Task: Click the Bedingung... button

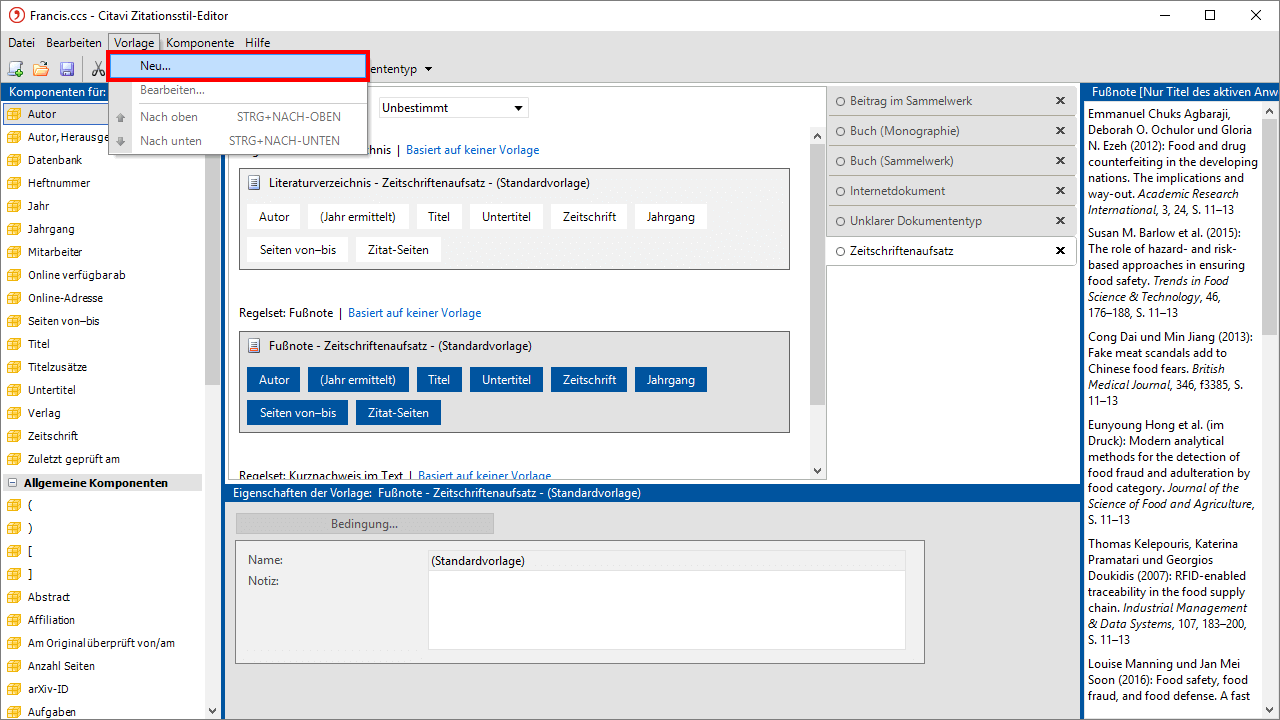Action: click(364, 524)
